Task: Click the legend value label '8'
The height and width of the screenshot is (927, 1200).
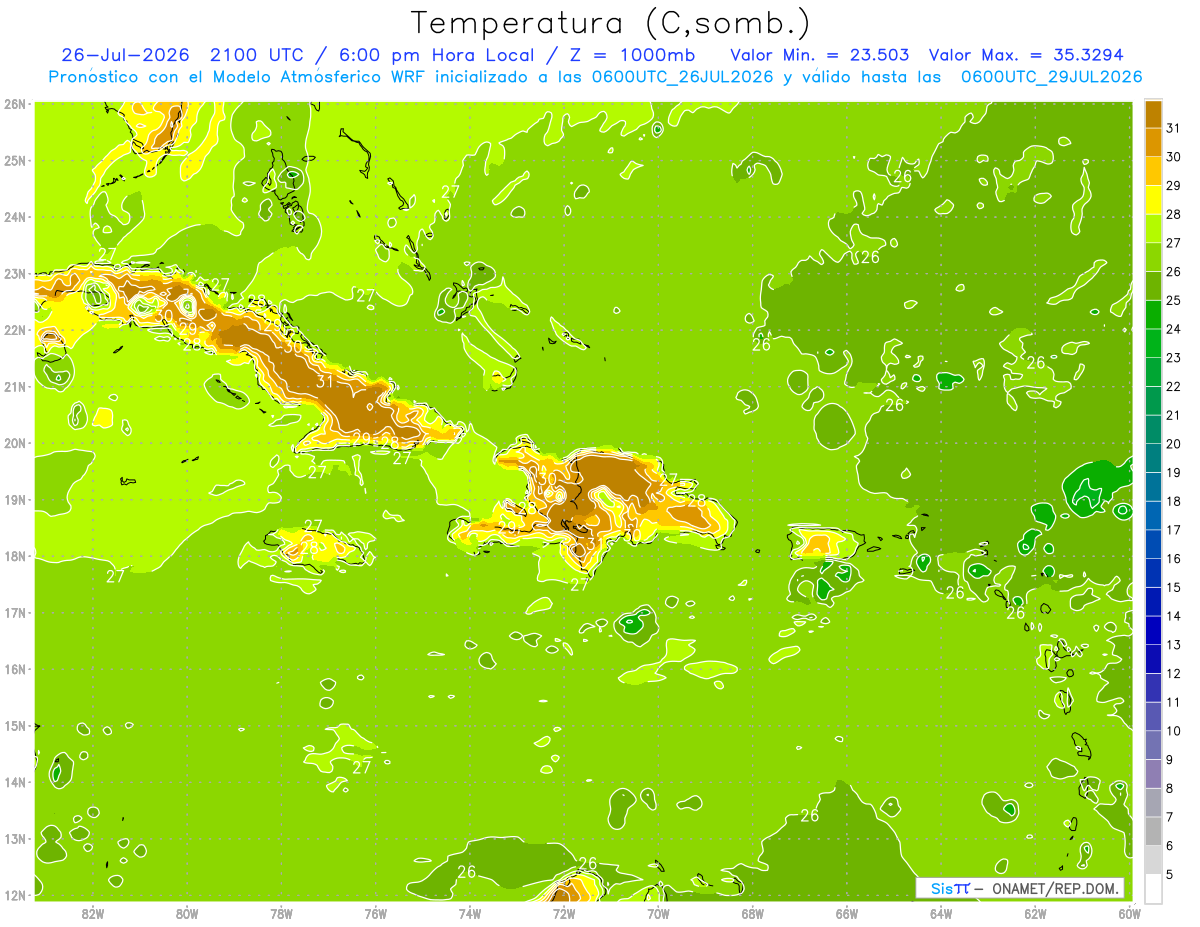Action: 1170,788
